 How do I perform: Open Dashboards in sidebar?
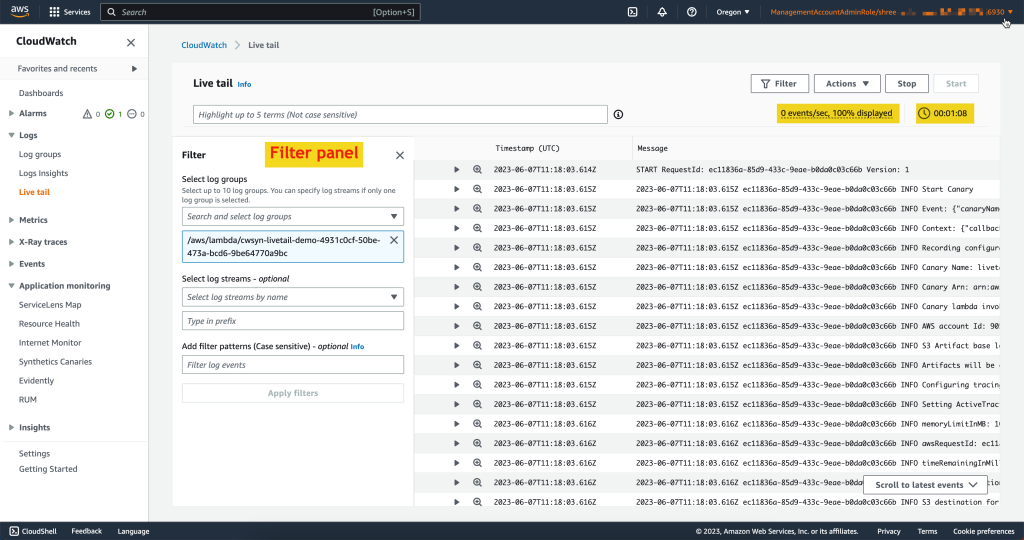point(41,93)
